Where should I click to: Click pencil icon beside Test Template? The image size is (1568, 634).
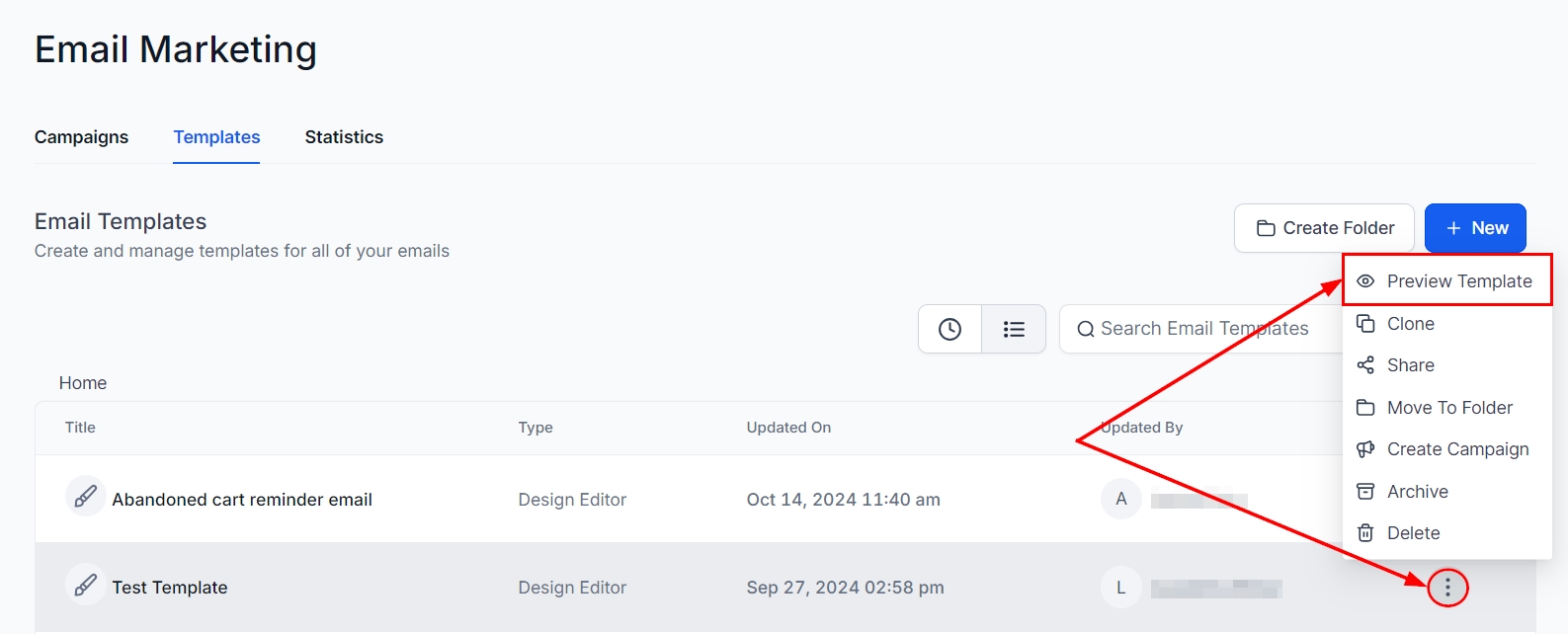point(86,585)
